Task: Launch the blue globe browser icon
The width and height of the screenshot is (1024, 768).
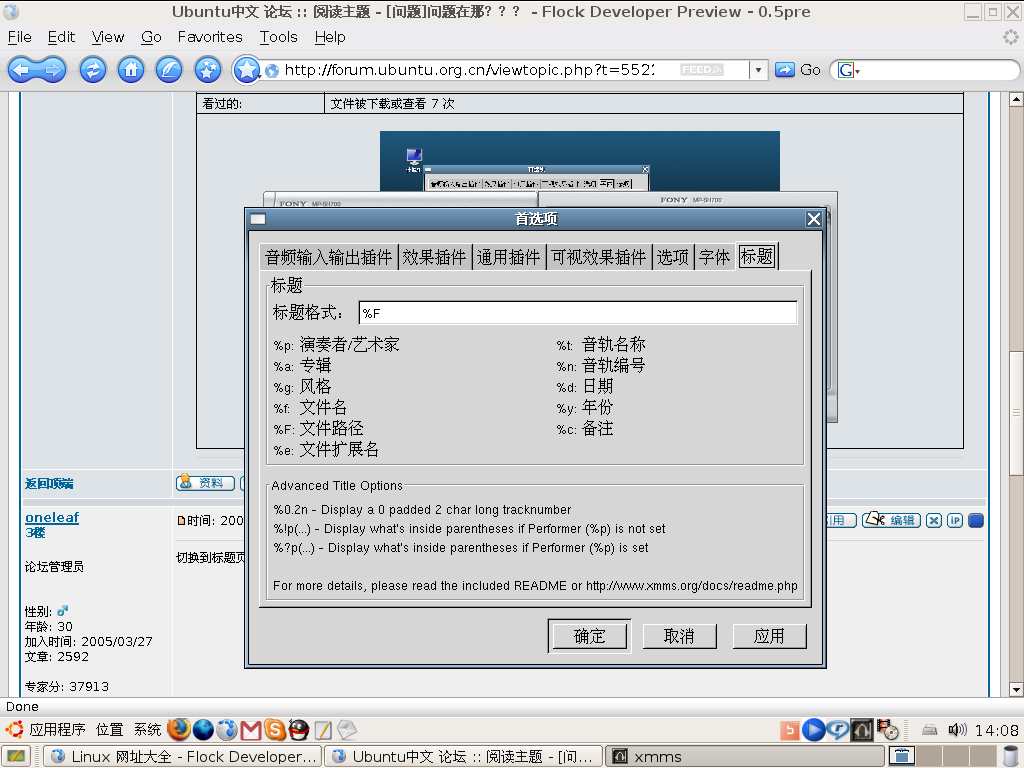Action: click(x=203, y=729)
